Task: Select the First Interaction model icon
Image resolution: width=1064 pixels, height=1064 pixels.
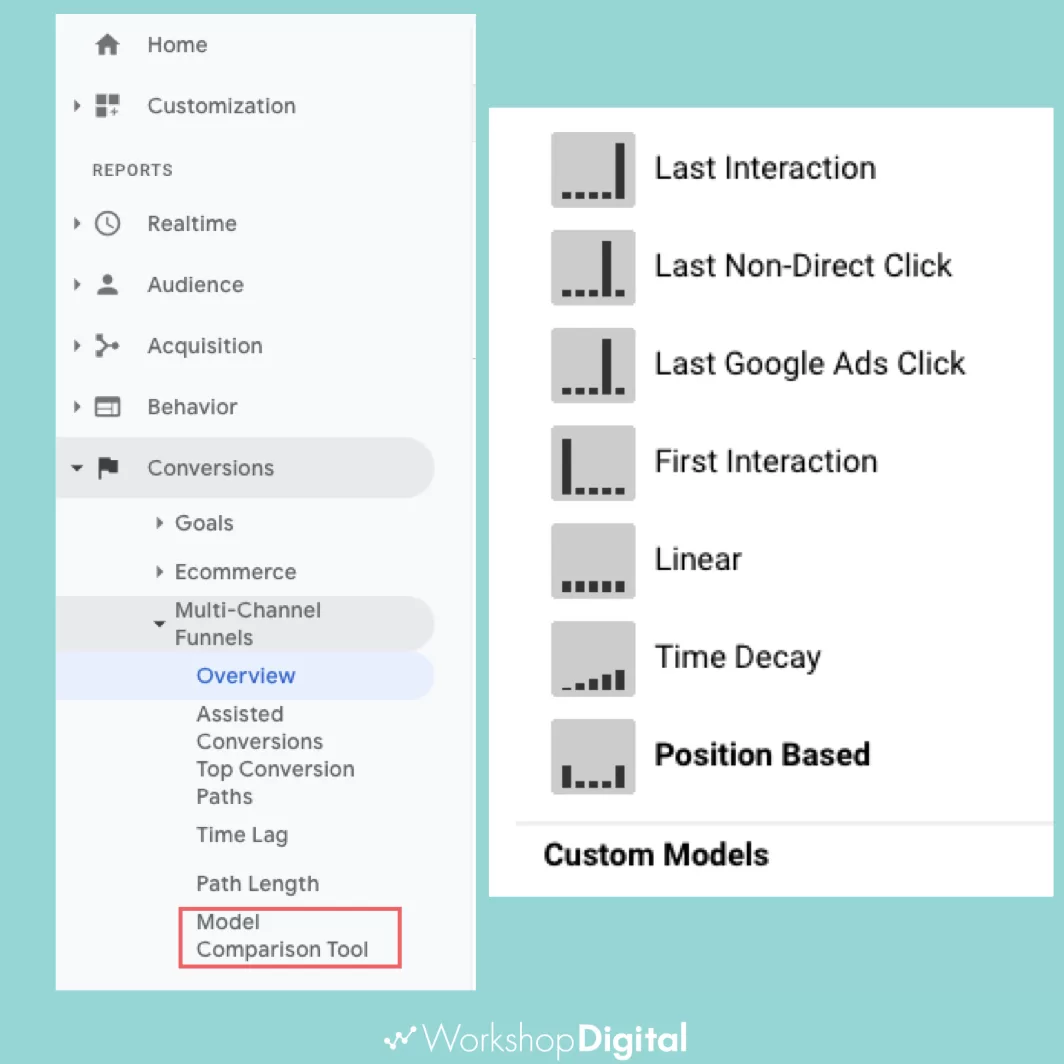Action: tap(593, 463)
